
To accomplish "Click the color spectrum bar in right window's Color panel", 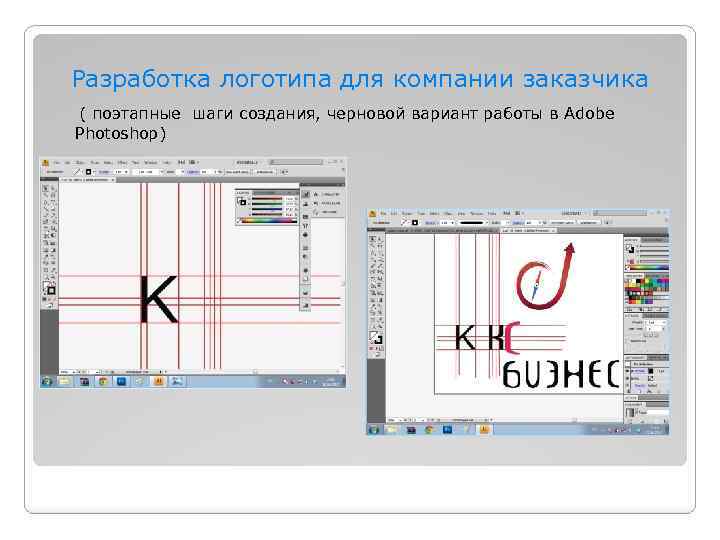I will [648, 267].
